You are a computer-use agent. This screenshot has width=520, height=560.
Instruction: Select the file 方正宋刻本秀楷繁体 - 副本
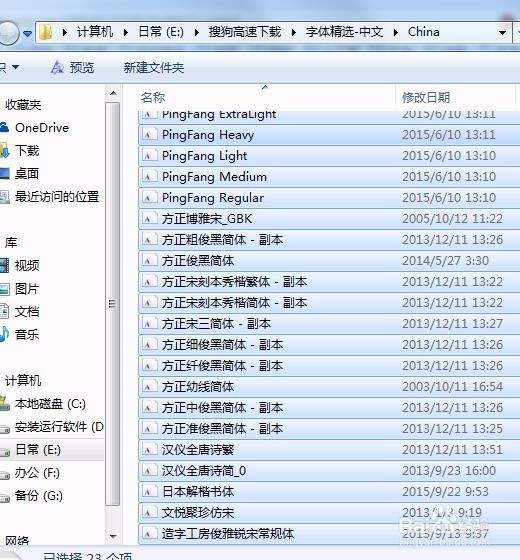click(329, 282)
